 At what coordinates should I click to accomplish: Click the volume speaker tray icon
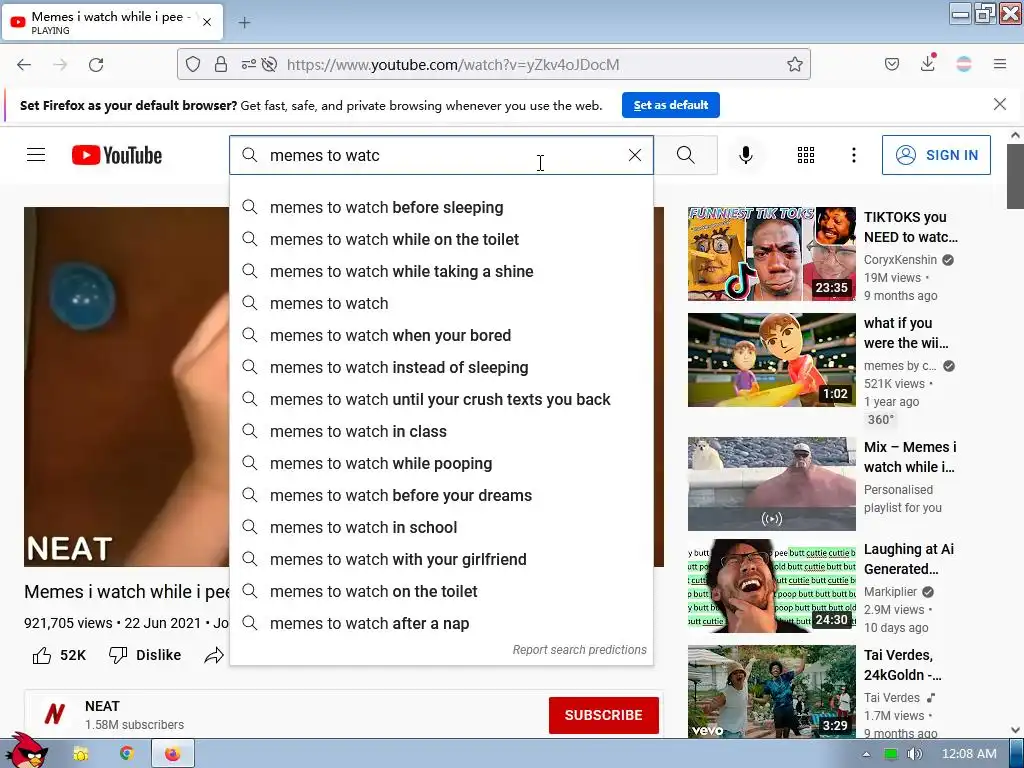click(914, 754)
